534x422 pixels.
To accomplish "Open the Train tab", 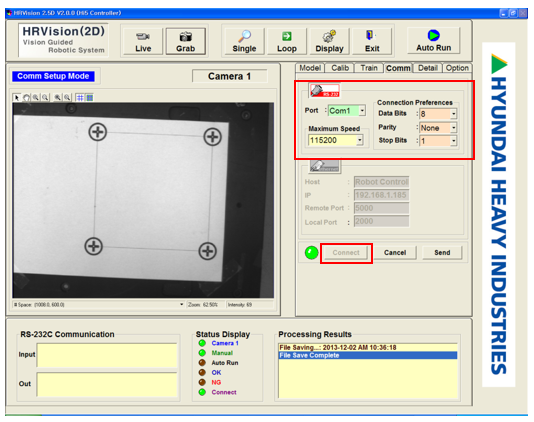I will [x=369, y=68].
